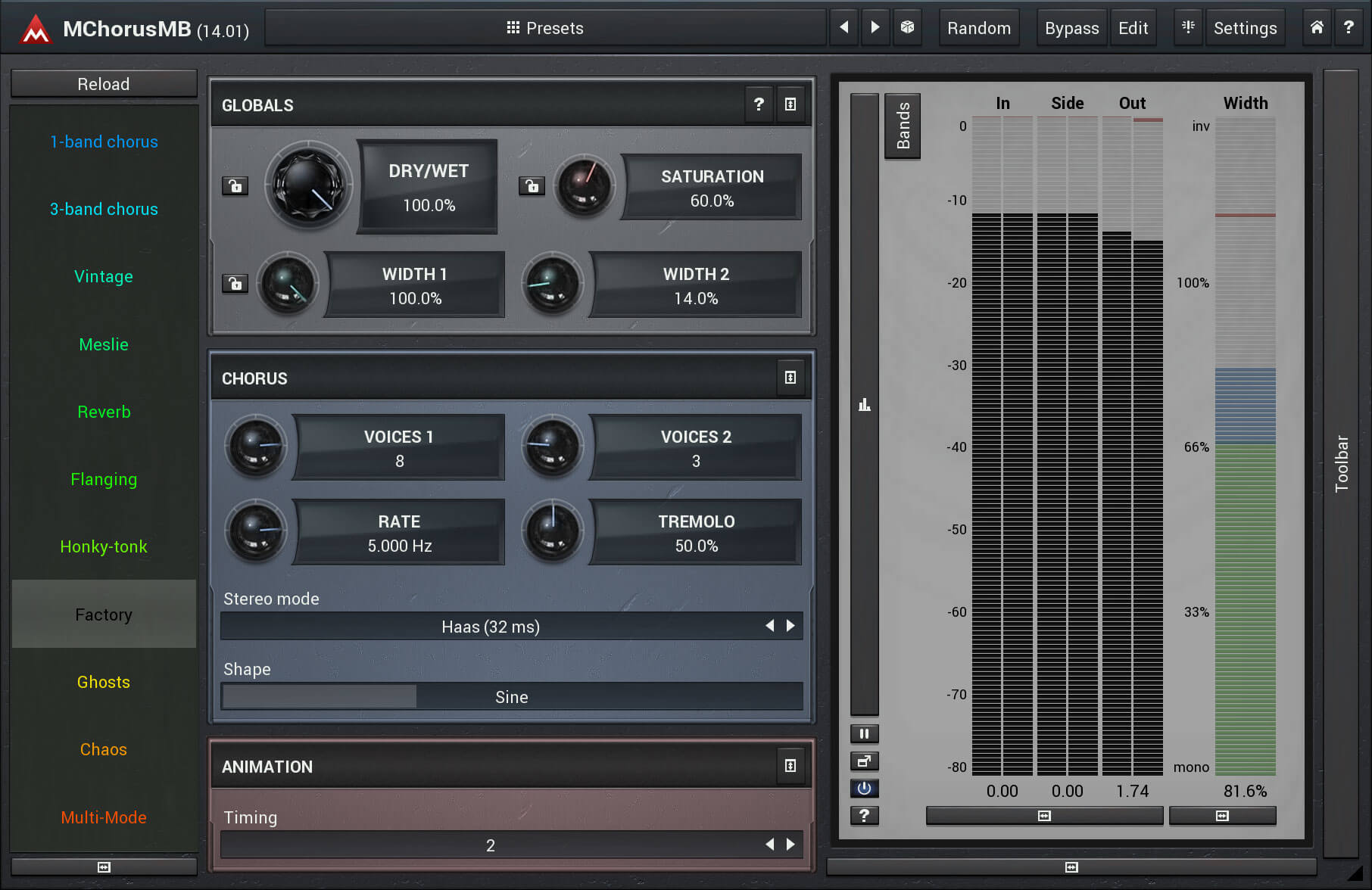Open the Settings menu

pyautogui.click(x=1245, y=28)
